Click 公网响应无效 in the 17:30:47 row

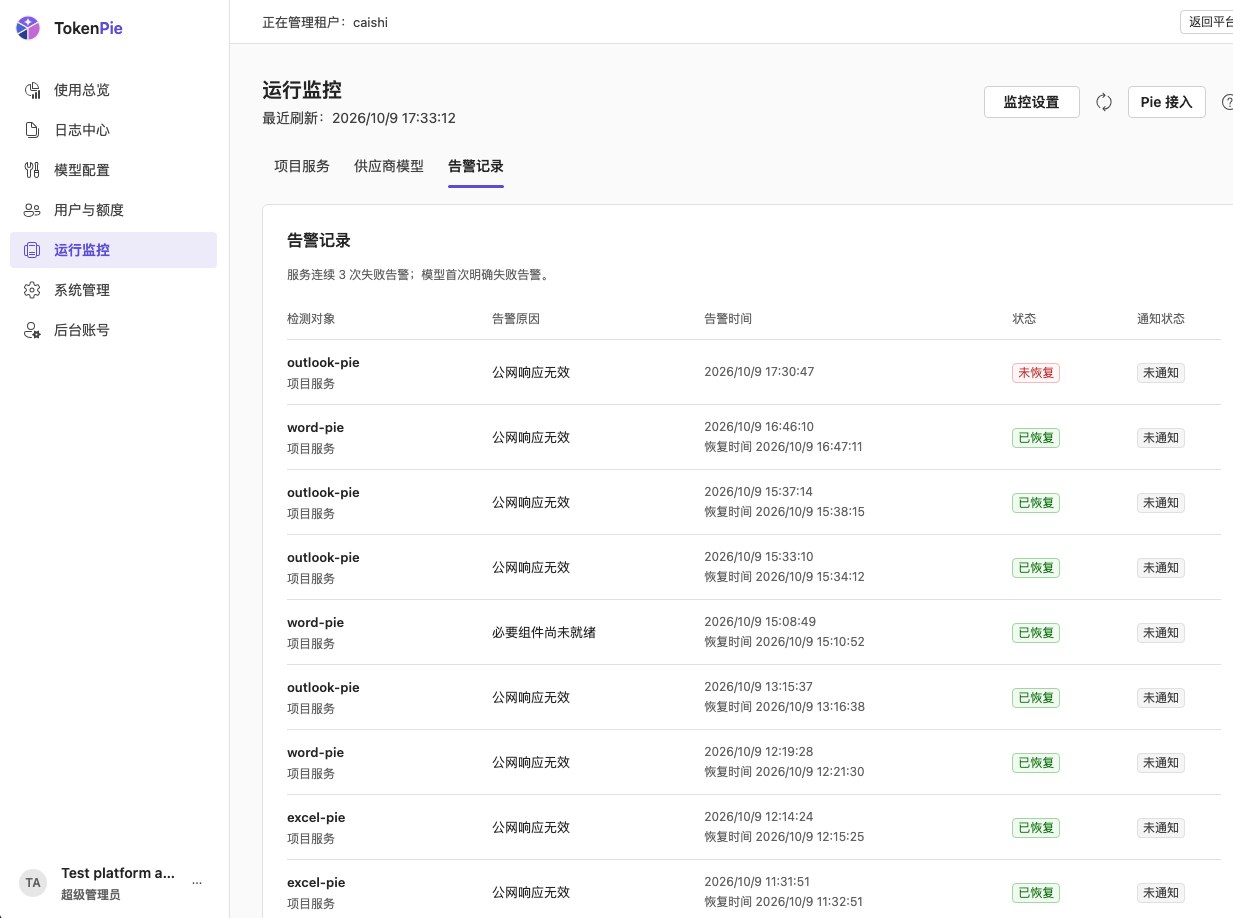(531, 372)
